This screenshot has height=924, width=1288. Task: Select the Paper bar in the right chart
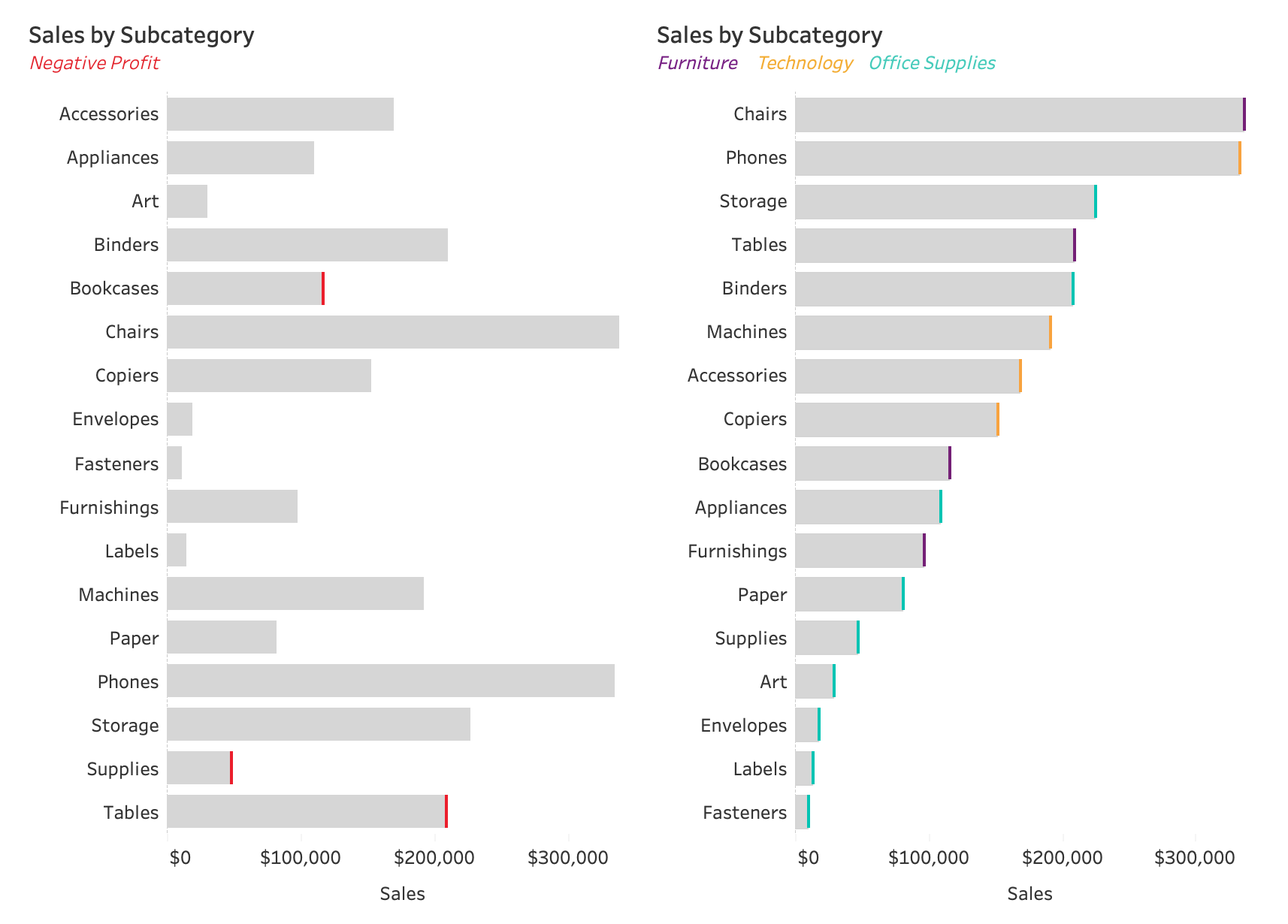(x=848, y=594)
